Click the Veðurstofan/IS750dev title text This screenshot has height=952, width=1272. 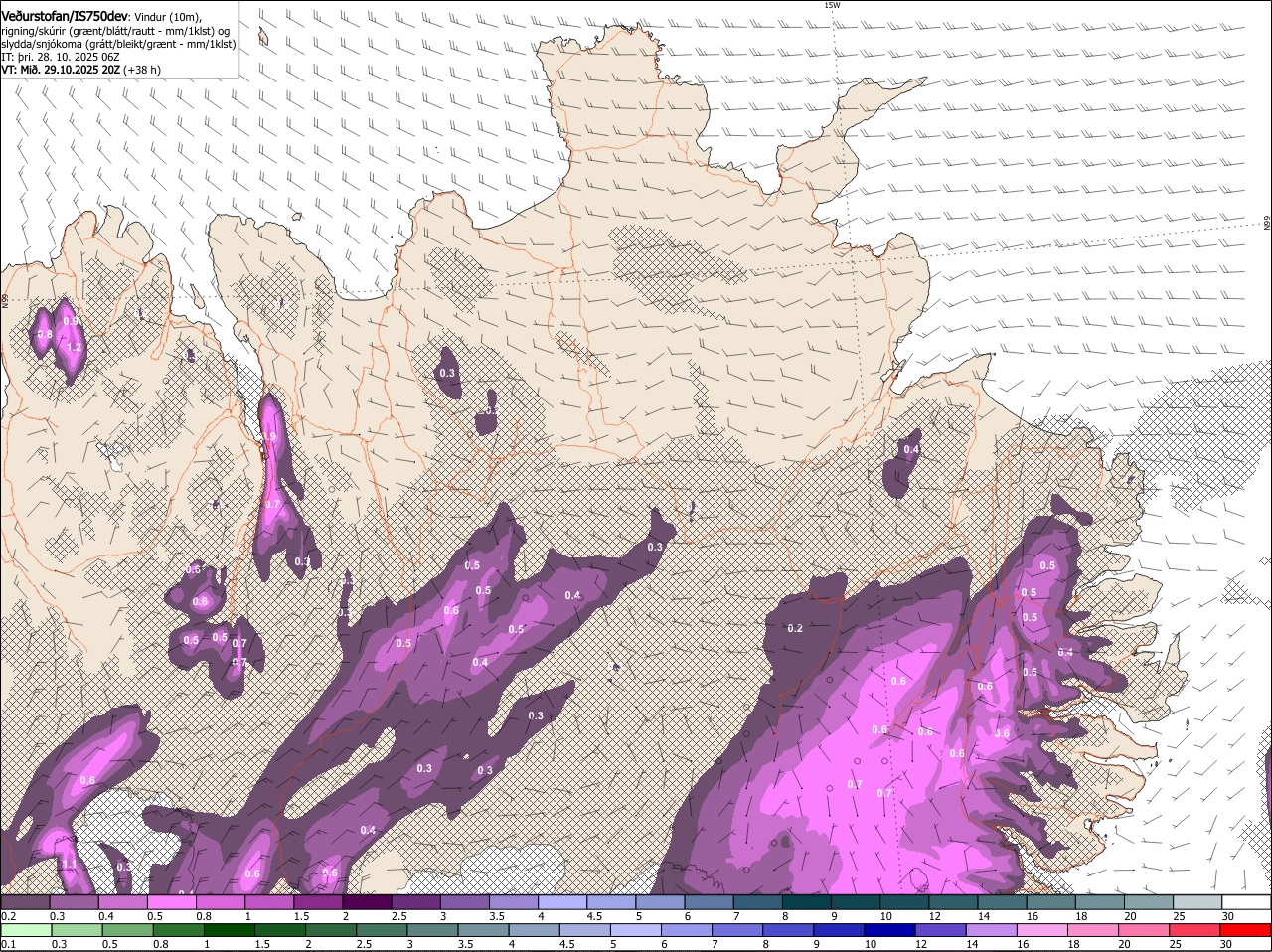pyautogui.click(x=65, y=16)
